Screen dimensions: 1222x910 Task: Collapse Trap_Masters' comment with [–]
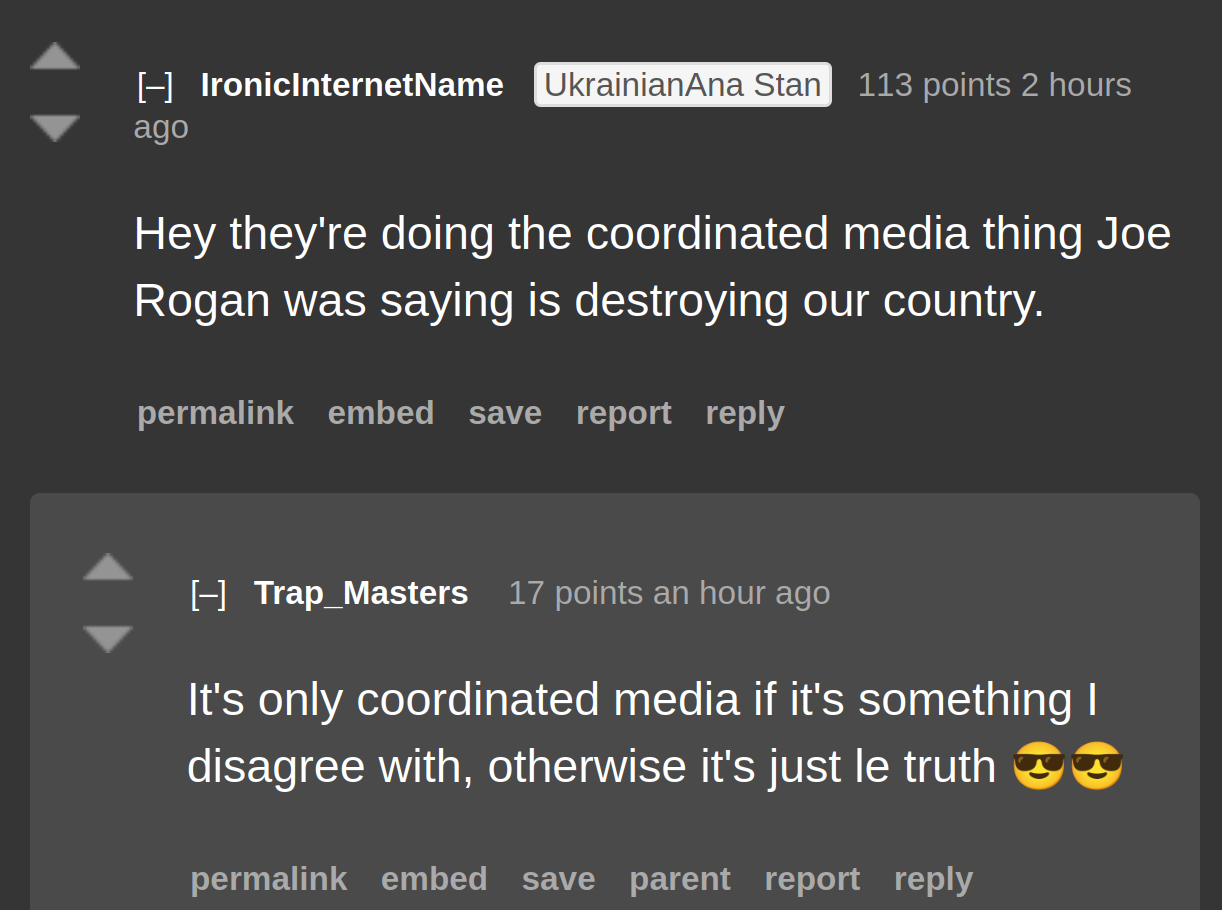pyautogui.click(x=208, y=593)
